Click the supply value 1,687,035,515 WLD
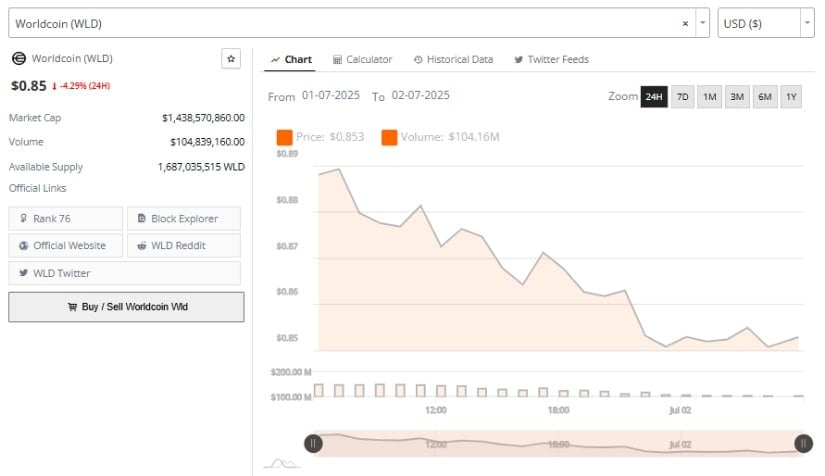The width and height of the screenshot is (825, 476). click(201, 167)
